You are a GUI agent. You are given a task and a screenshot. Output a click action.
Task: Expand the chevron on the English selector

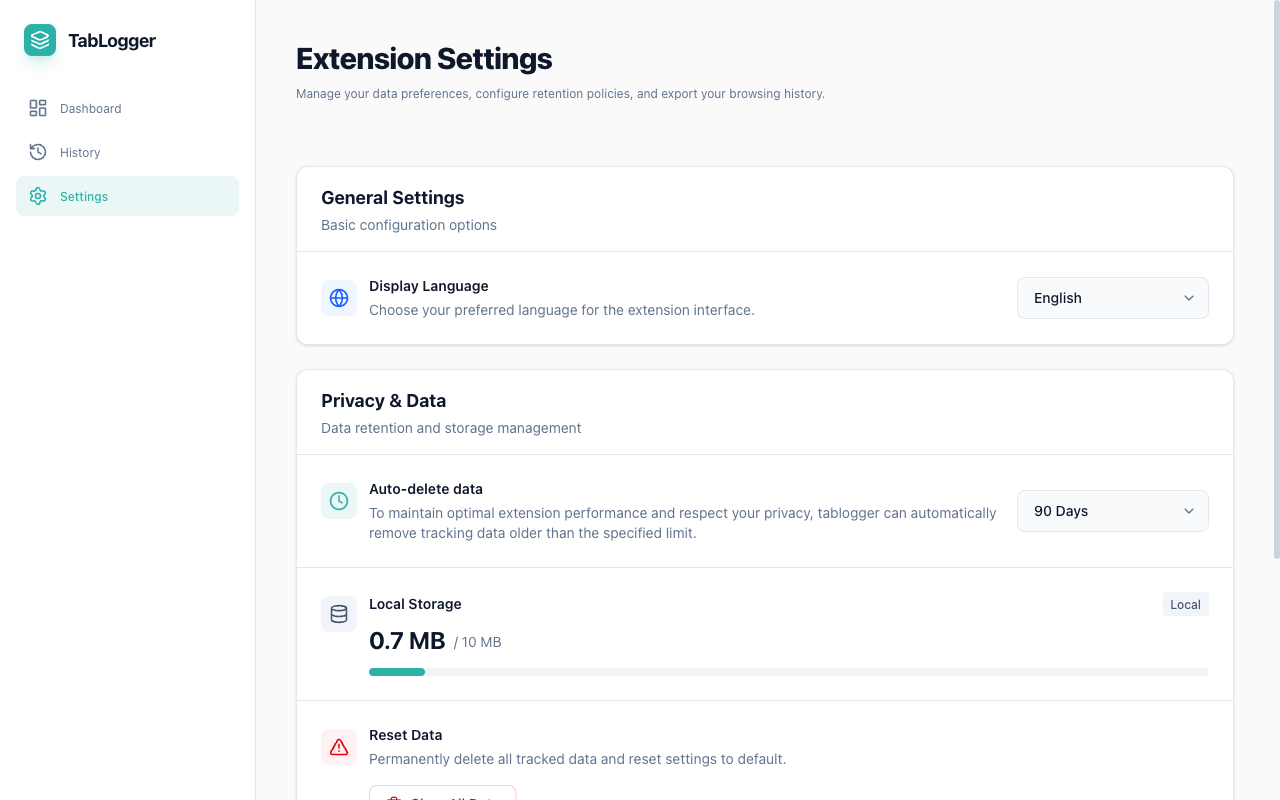point(1188,297)
